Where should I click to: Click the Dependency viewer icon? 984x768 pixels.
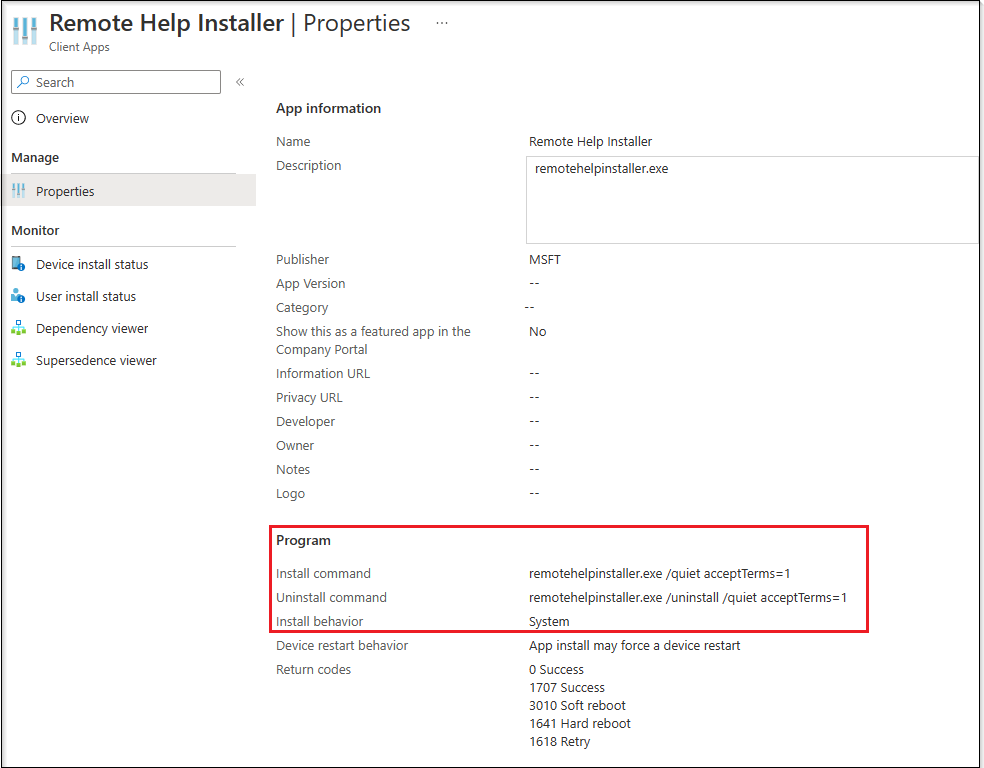click(x=19, y=328)
